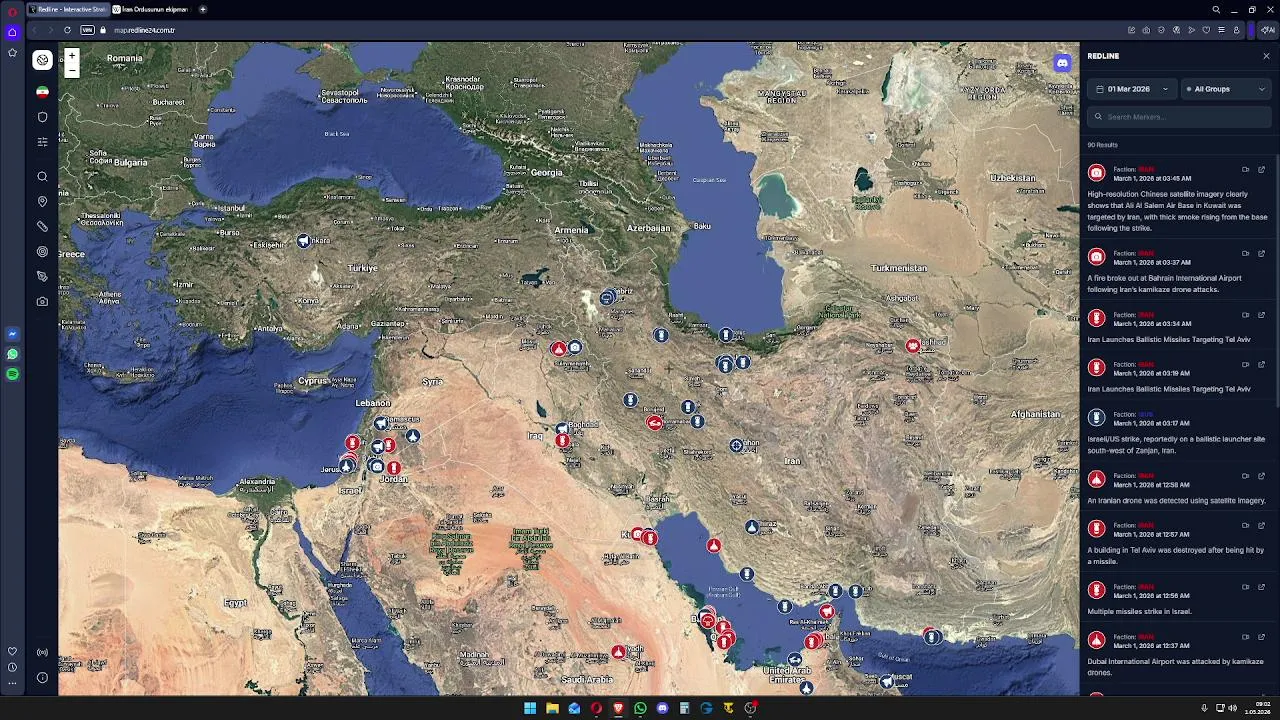Select Multiple missiles strike in Israel report
Image resolution: width=1280 pixels, height=720 pixels.
pos(1177,599)
